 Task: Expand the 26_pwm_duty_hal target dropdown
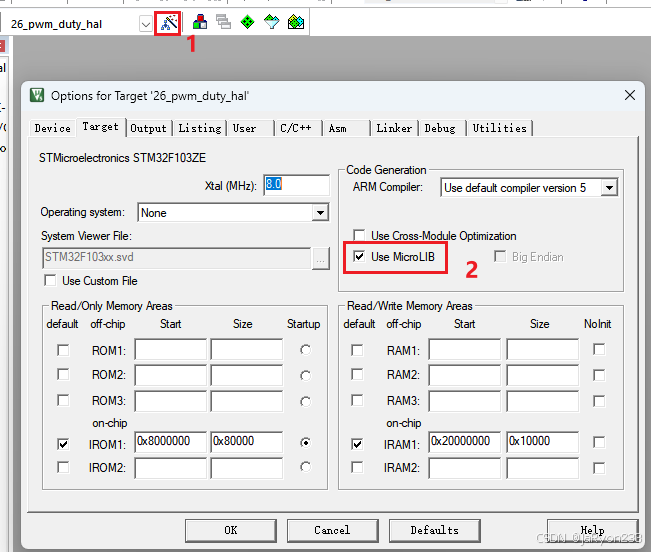[145, 24]
